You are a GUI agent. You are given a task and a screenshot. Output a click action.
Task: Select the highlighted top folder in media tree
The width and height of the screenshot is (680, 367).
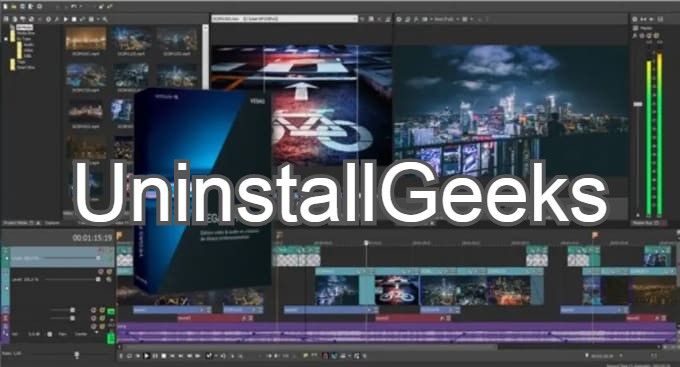tap(24, 27)
